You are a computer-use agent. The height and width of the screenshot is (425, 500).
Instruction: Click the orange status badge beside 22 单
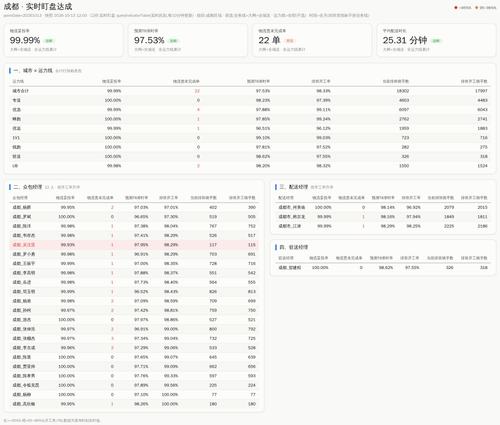point(289,41)
